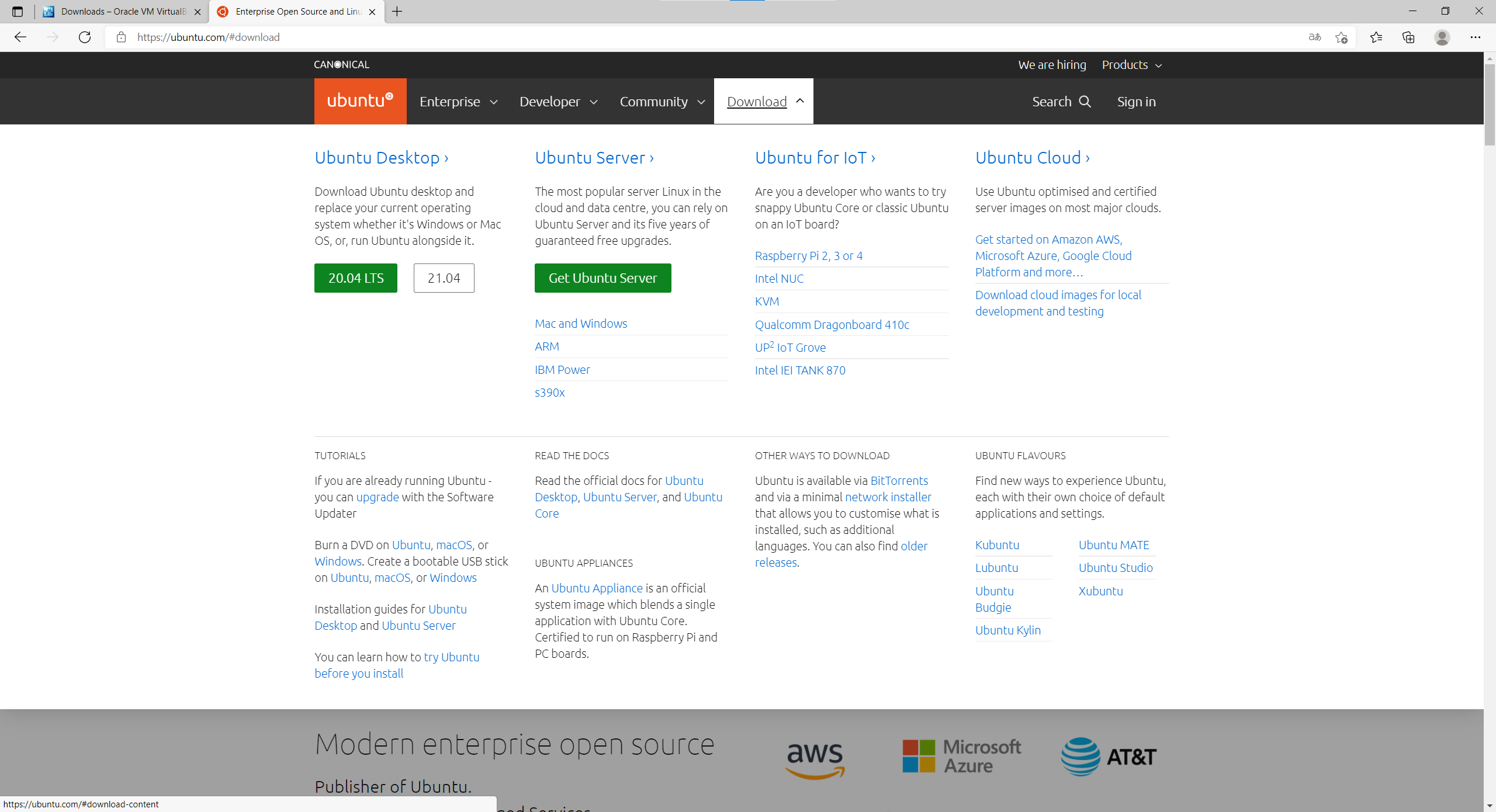
Task: Click the user profile avatar icon
Action: point(1442,37)
